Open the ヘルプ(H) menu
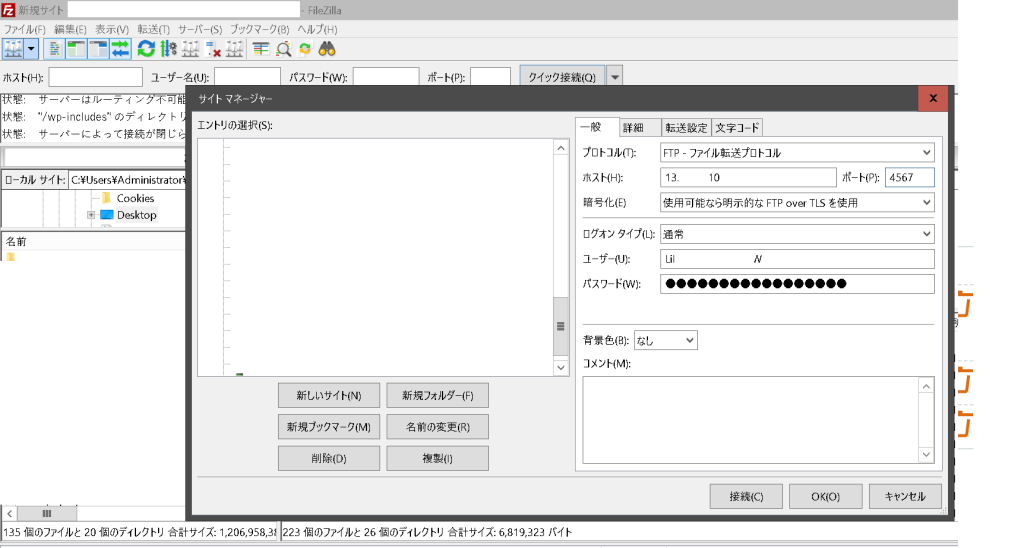 coord(317,29)
